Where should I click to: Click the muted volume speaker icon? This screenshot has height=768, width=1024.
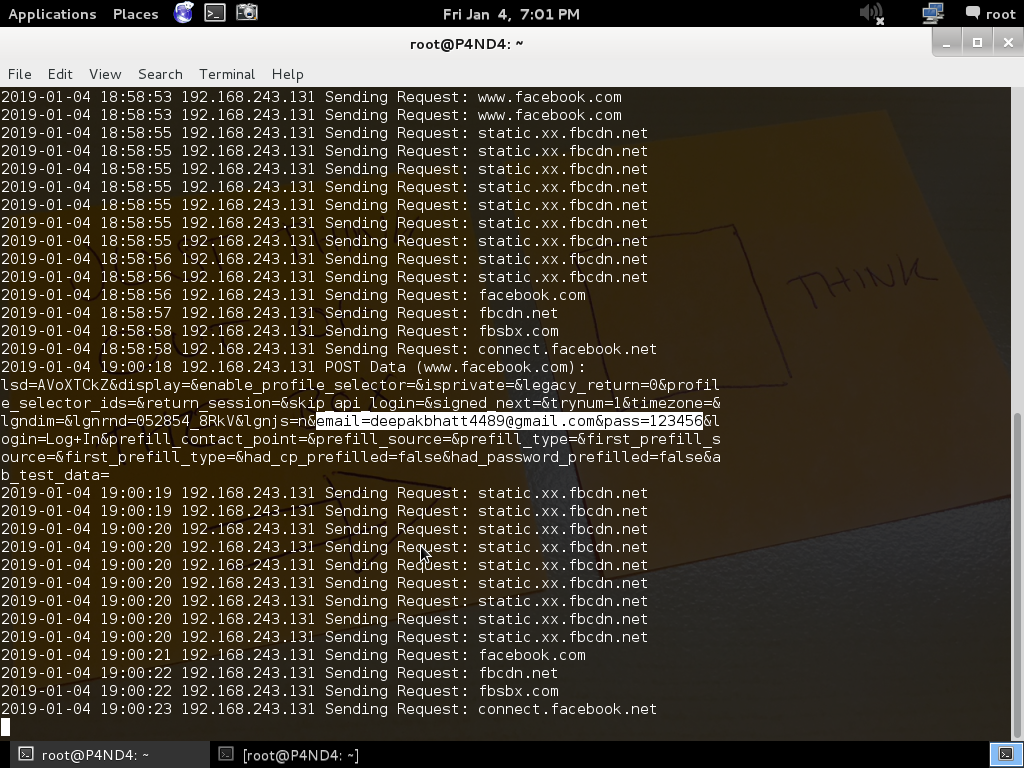[871, 13]
